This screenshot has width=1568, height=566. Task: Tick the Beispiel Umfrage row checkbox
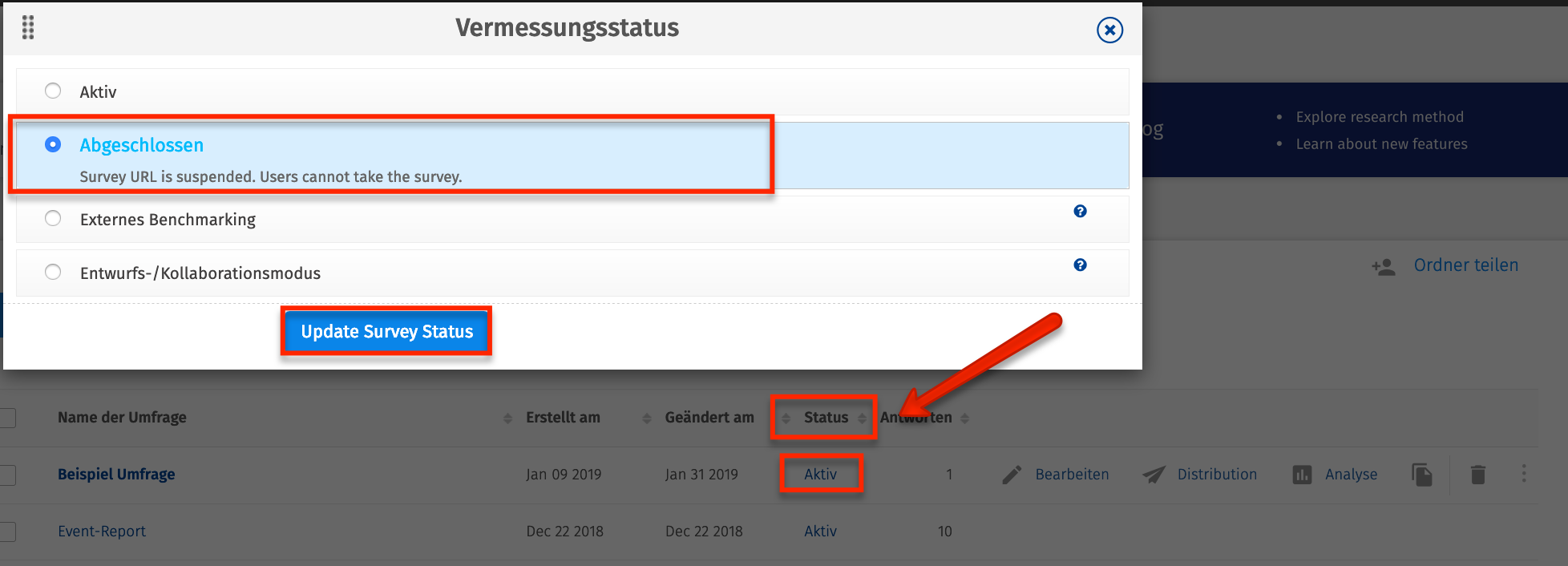click(x=8, y=475)
